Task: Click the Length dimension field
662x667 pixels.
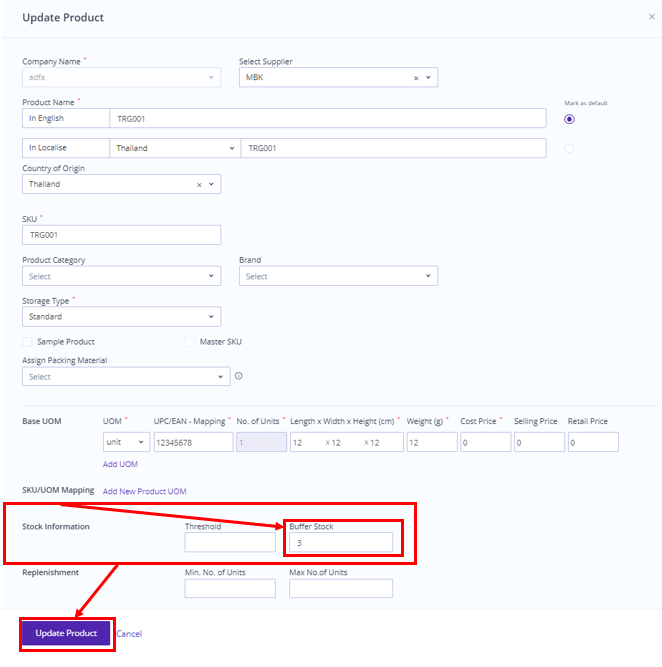Action: (x=306, y=442)
